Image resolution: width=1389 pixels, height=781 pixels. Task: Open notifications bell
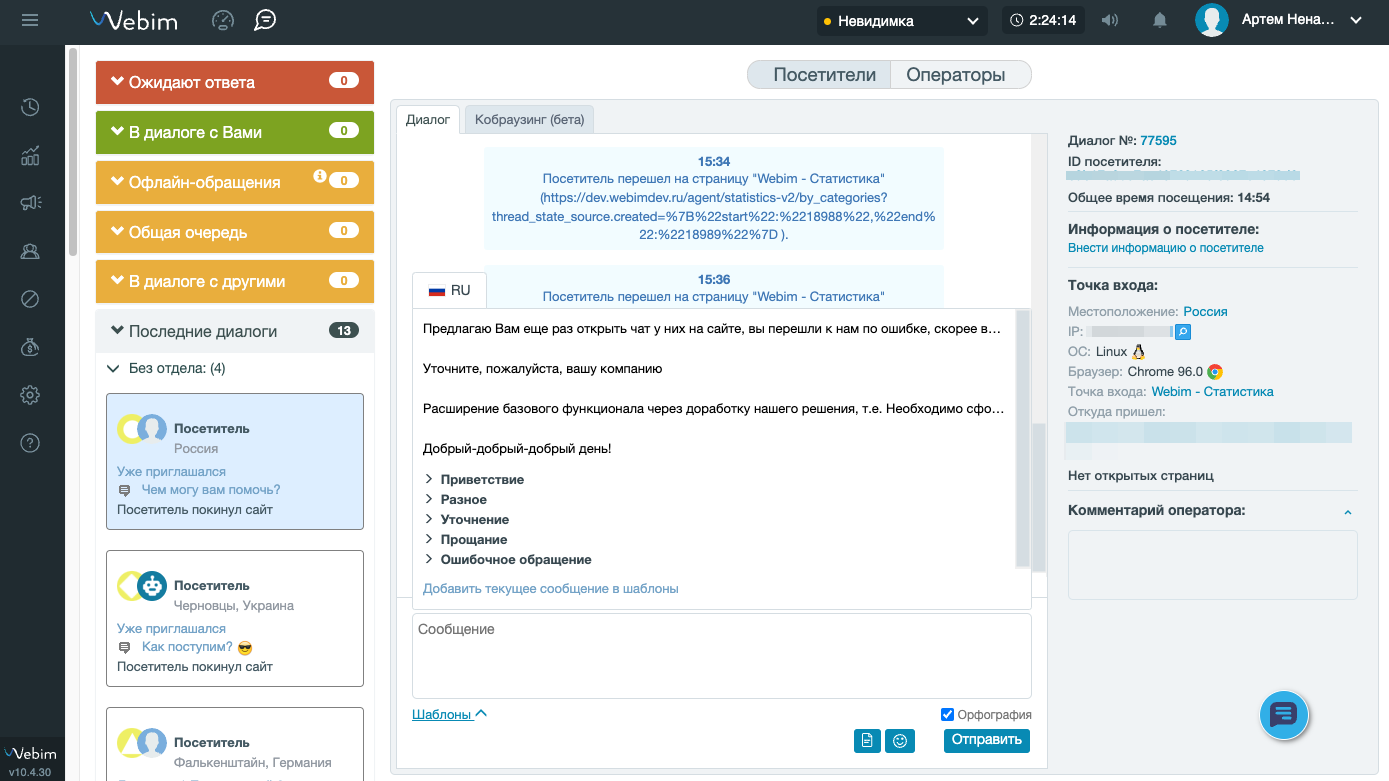click(x=1160, y=20)
